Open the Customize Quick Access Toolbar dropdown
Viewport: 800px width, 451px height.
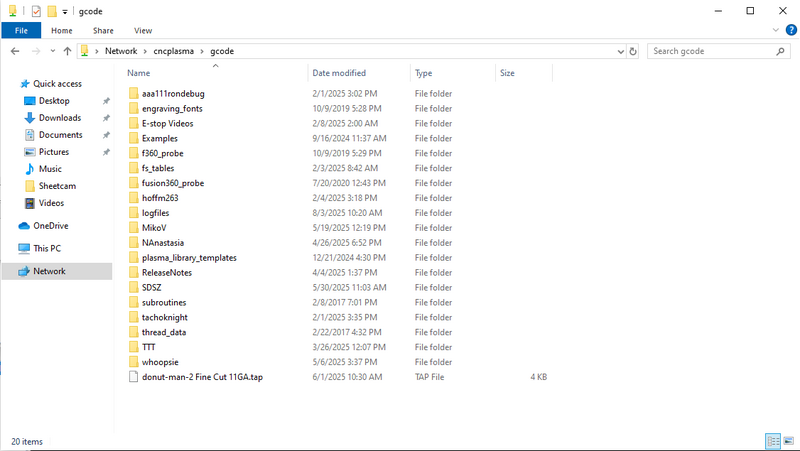pos(66,11)
